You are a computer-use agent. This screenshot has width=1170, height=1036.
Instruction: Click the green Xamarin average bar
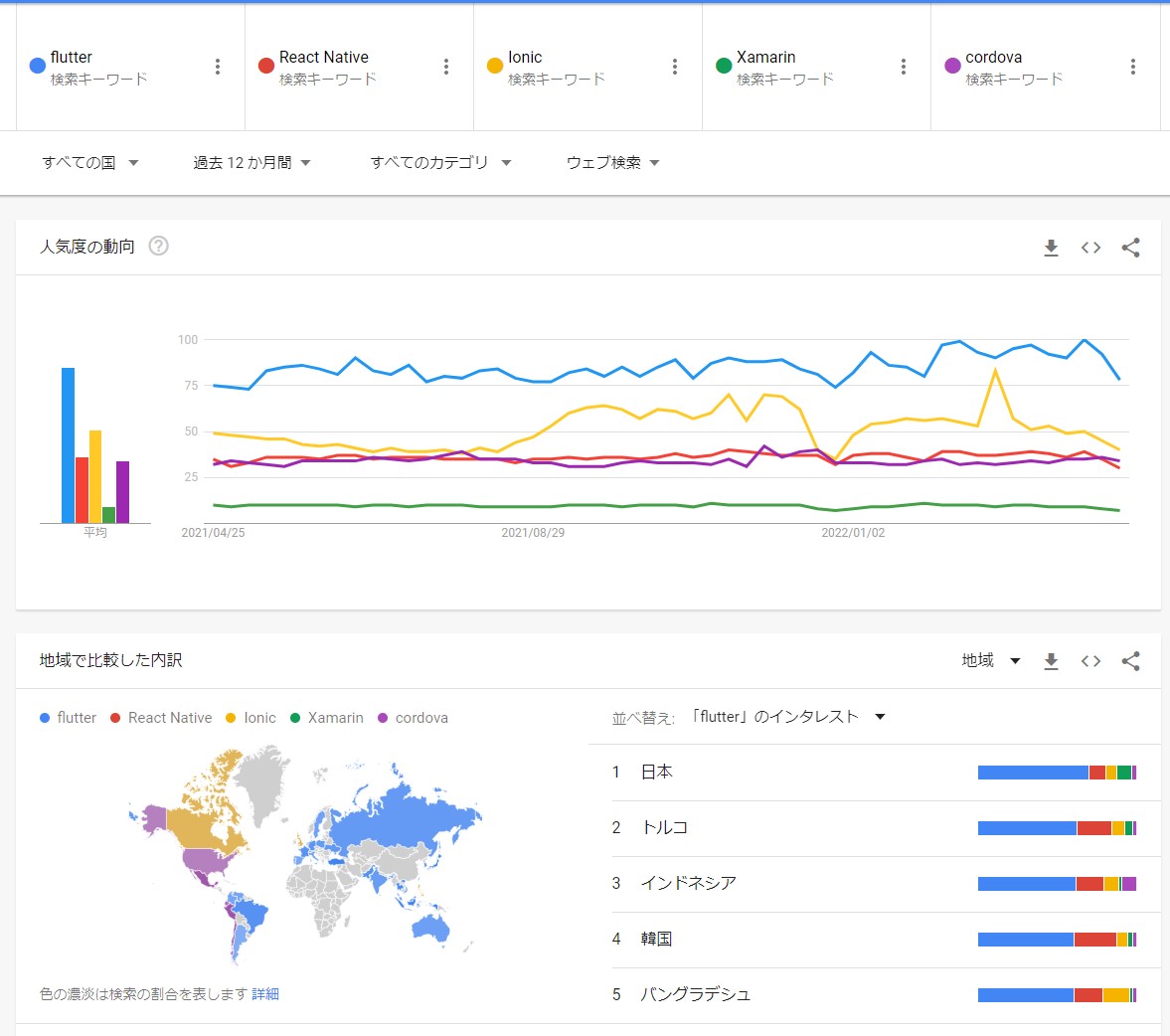pos(109,514)
